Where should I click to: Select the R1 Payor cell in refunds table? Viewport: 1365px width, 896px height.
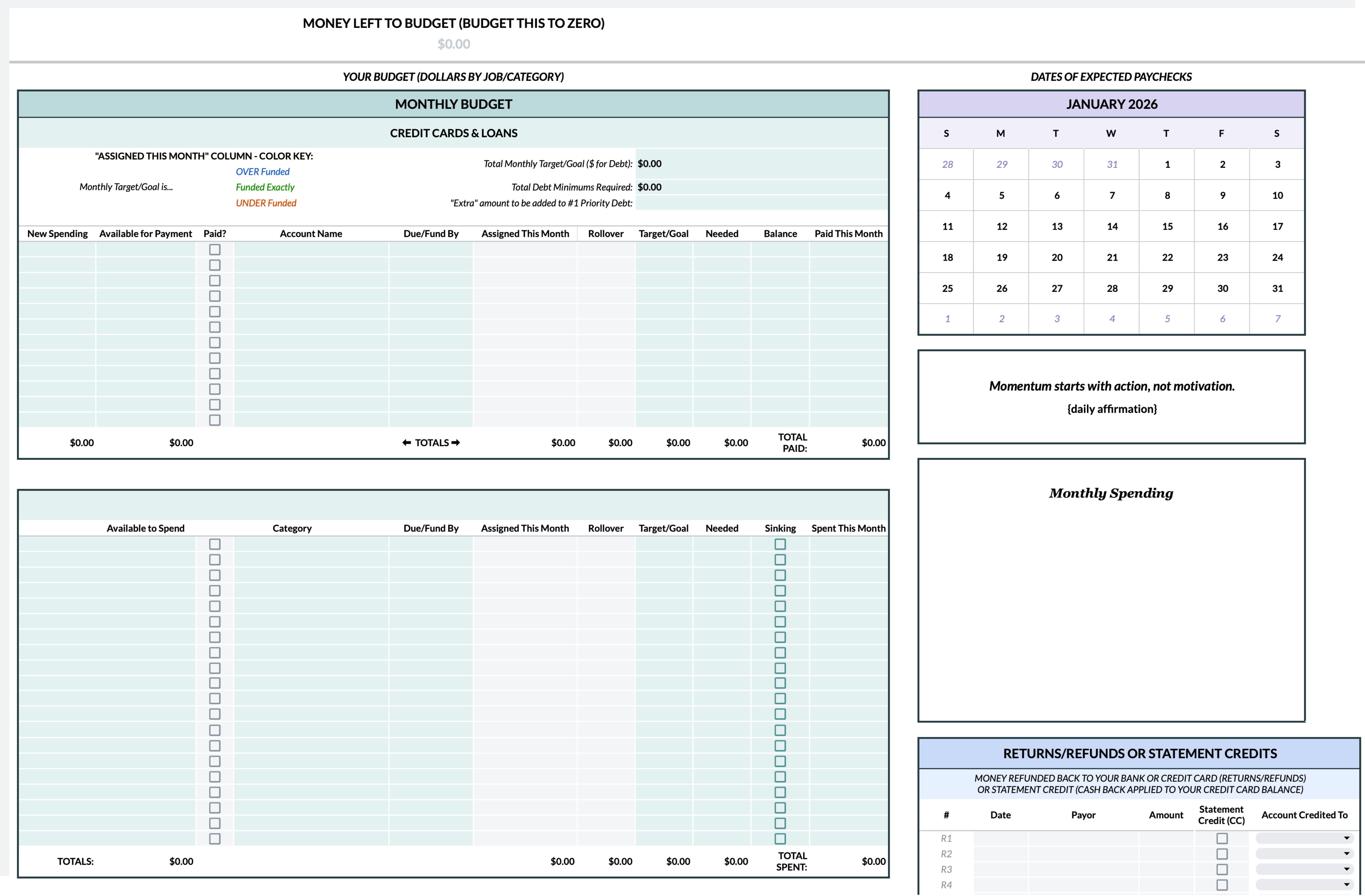tap(1083, 838)
